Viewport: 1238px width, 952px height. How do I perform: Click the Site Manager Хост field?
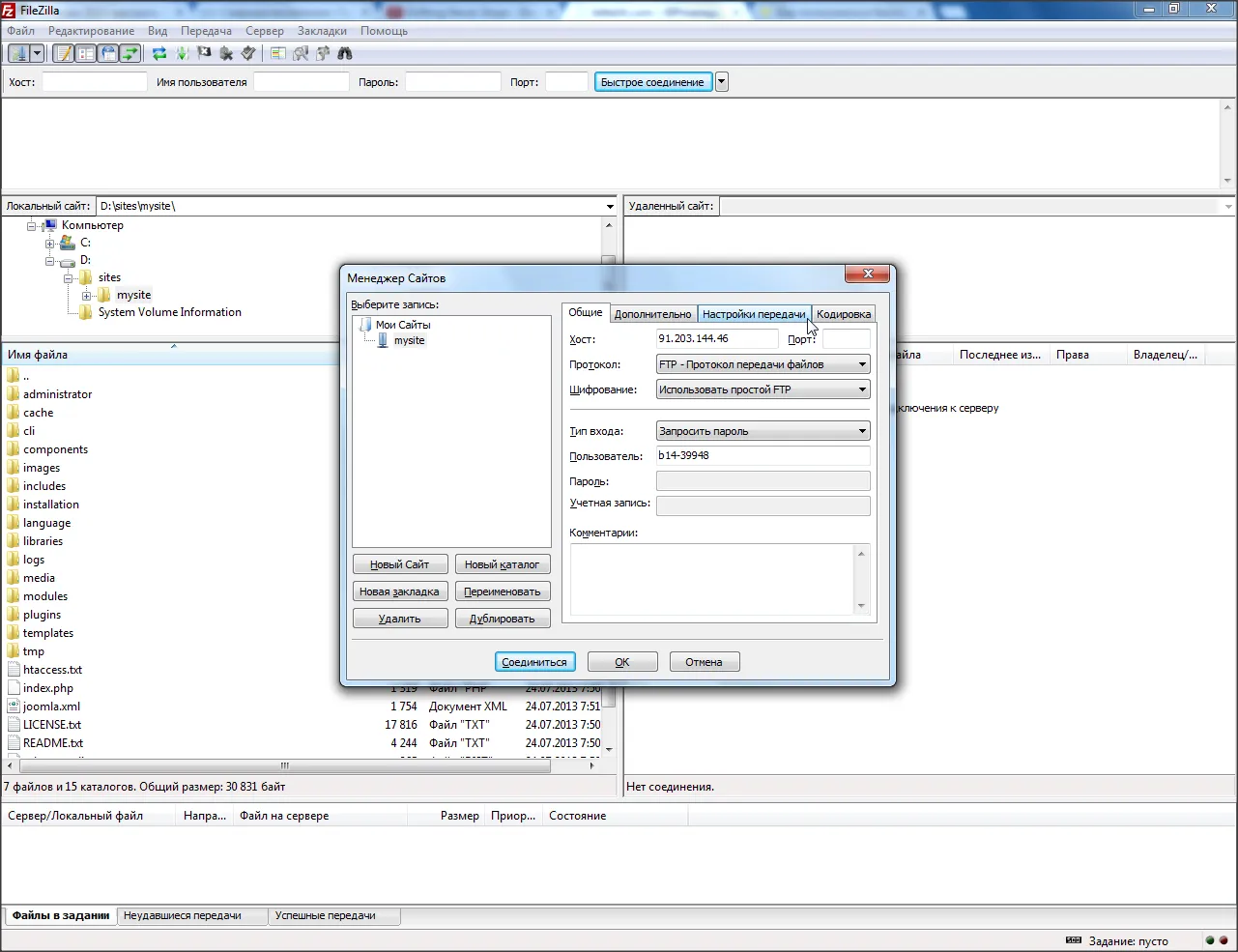click(x=717, y=339)
